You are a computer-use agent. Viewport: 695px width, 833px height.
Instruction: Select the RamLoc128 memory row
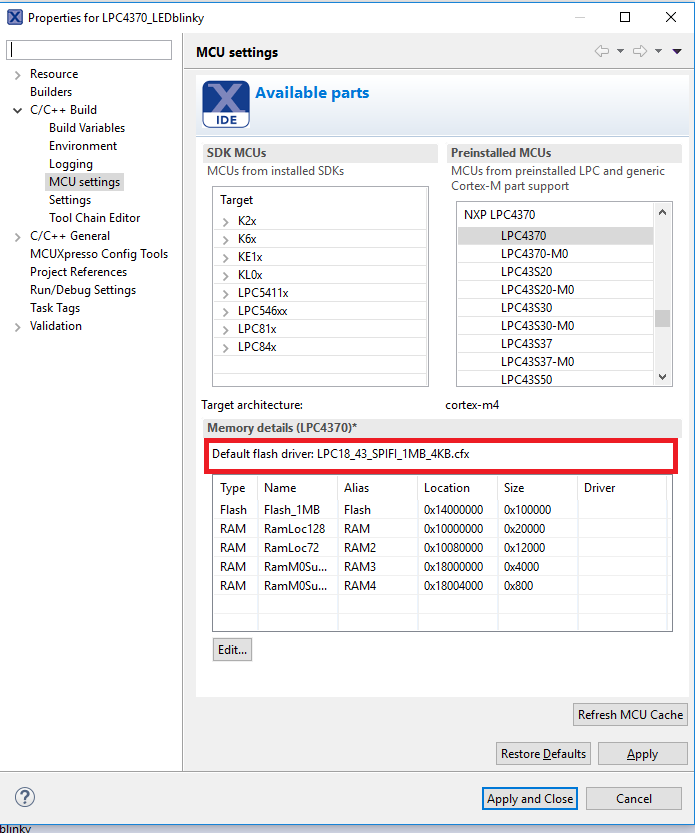[x=442, y=529]
